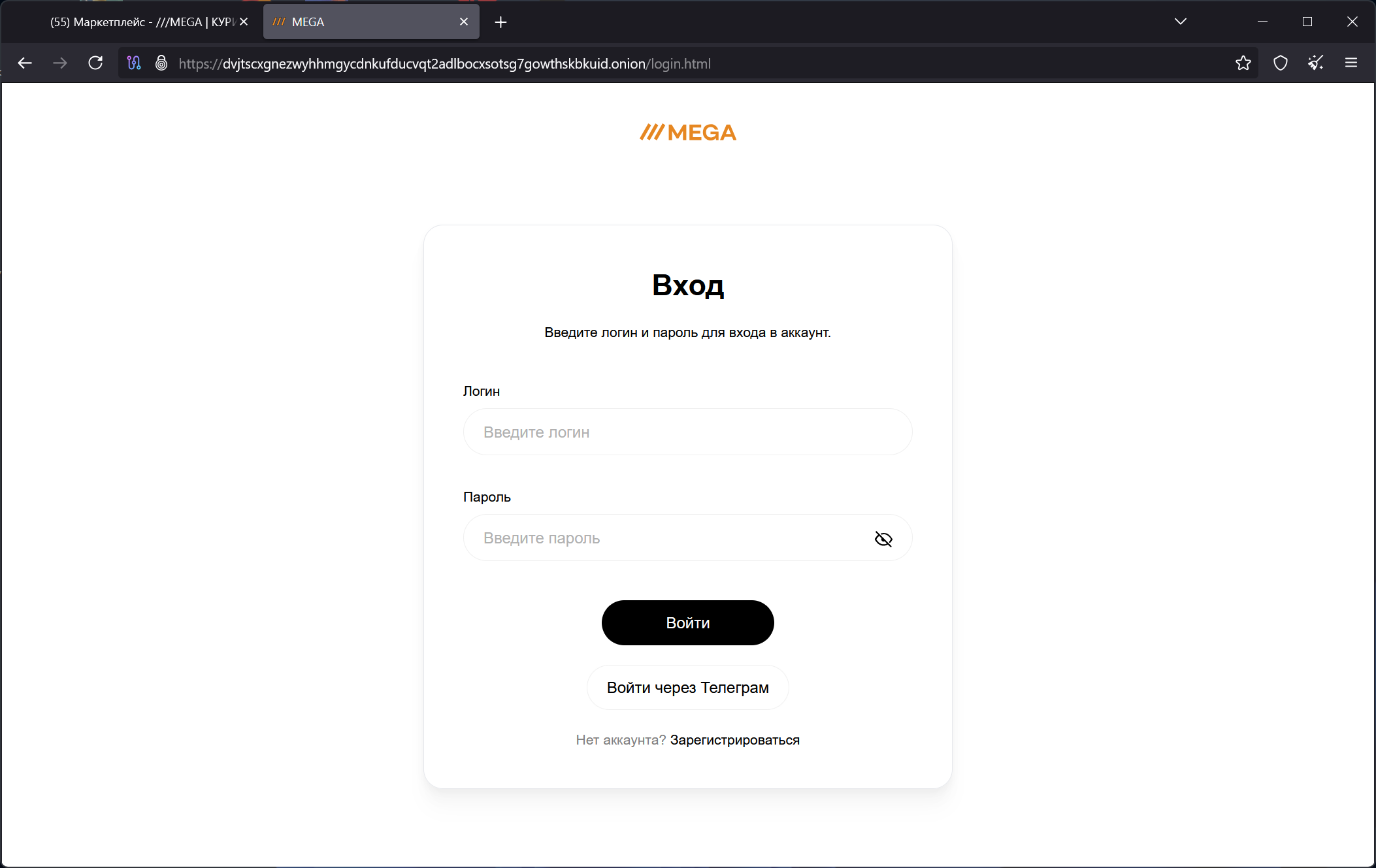Follow the Зарегистрироваться link
Image resolution: width=1376 pixels, height=868 pixels.
pyautogui.click(x=734, y=740)
